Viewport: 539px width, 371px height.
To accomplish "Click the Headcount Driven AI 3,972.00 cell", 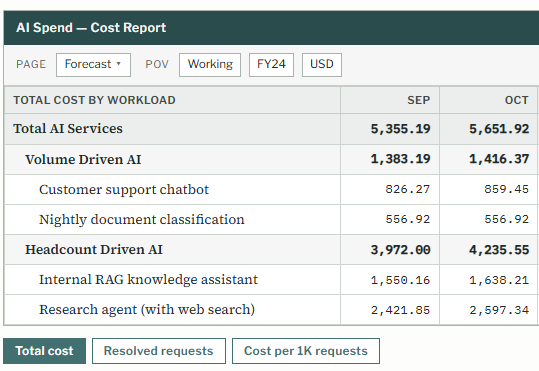I will tap(390, 250).
